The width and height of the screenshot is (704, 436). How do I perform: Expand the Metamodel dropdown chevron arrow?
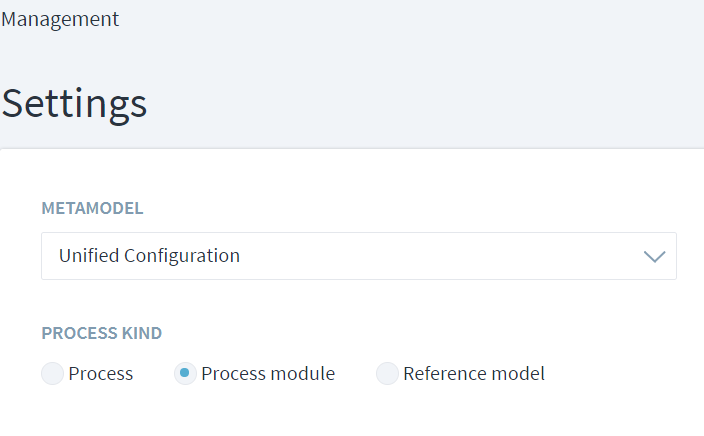654,256
